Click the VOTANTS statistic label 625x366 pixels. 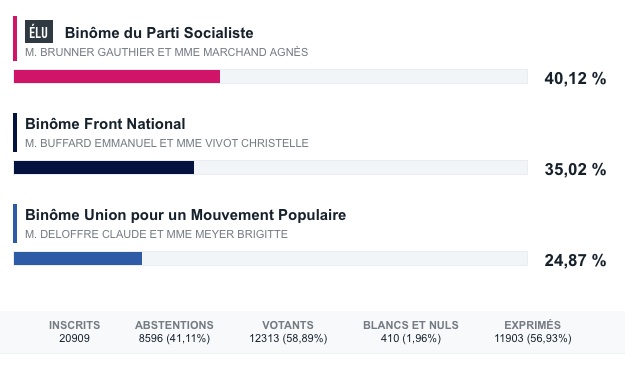288,325
